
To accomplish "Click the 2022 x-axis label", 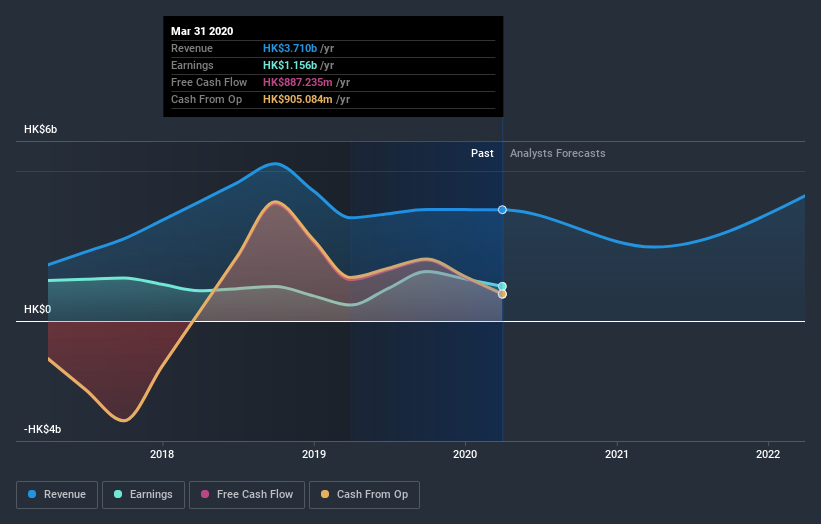I will (768, 454).
